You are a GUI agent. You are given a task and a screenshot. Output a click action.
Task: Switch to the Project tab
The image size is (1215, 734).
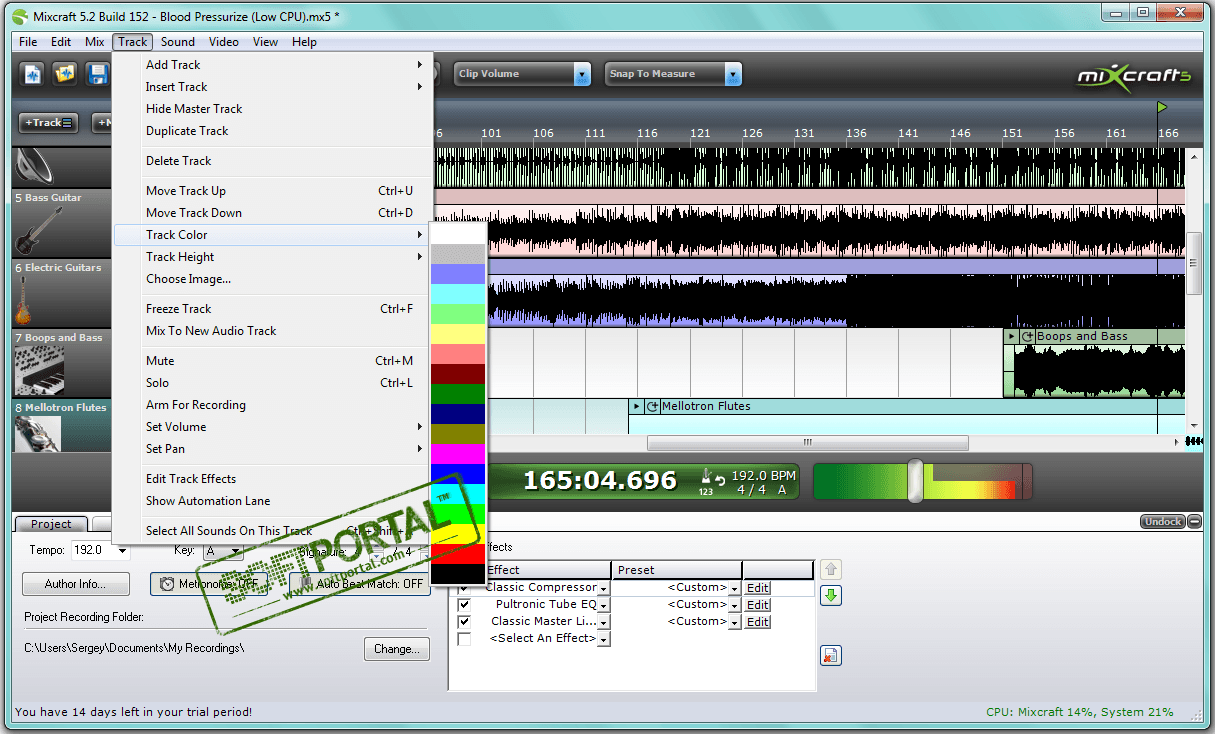pos(50,524)
